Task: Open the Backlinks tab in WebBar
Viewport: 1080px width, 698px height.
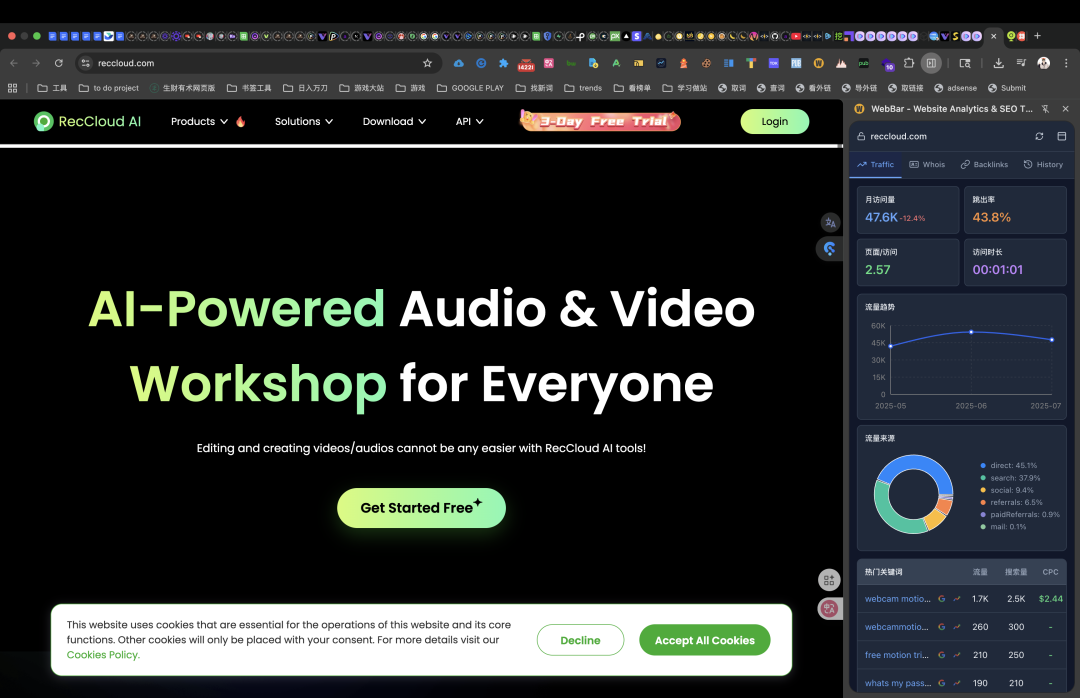Action: [x=984, y=165]
